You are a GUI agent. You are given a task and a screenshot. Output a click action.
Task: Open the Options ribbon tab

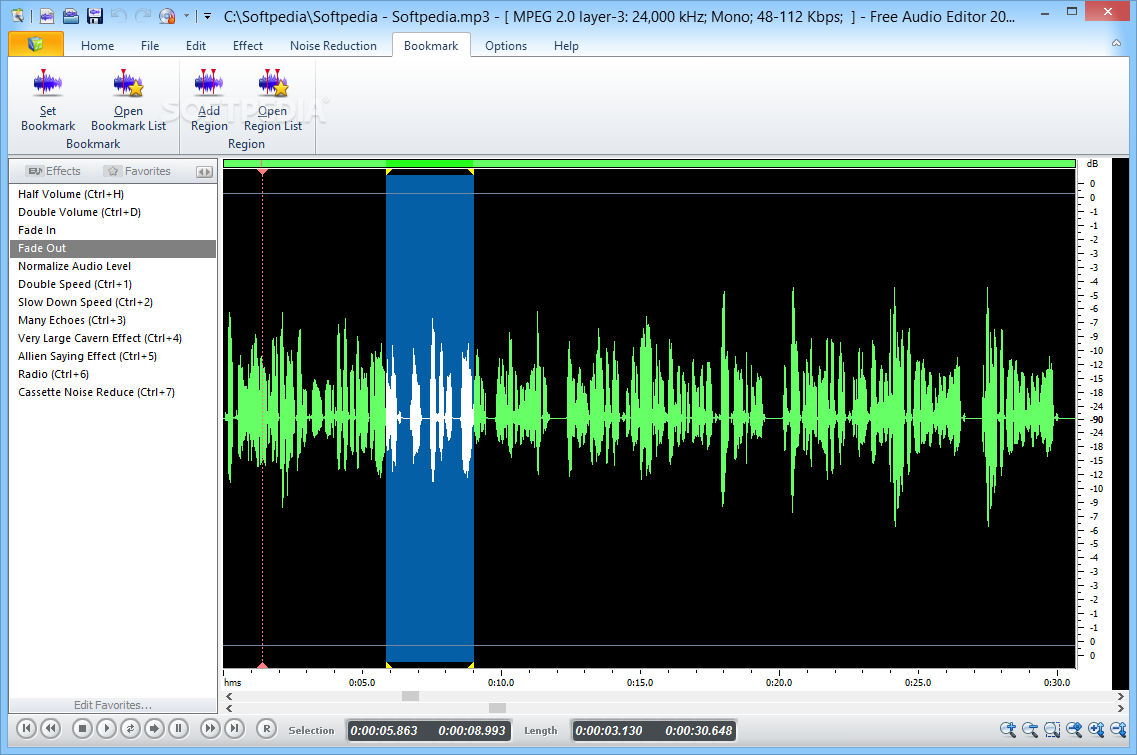point(506,46)
